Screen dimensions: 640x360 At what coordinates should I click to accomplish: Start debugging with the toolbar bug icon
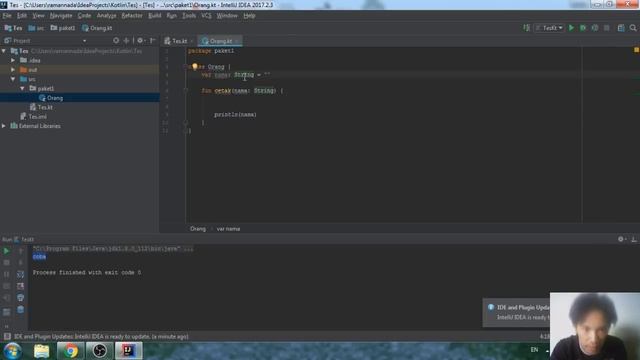click(x=583, y=28)
